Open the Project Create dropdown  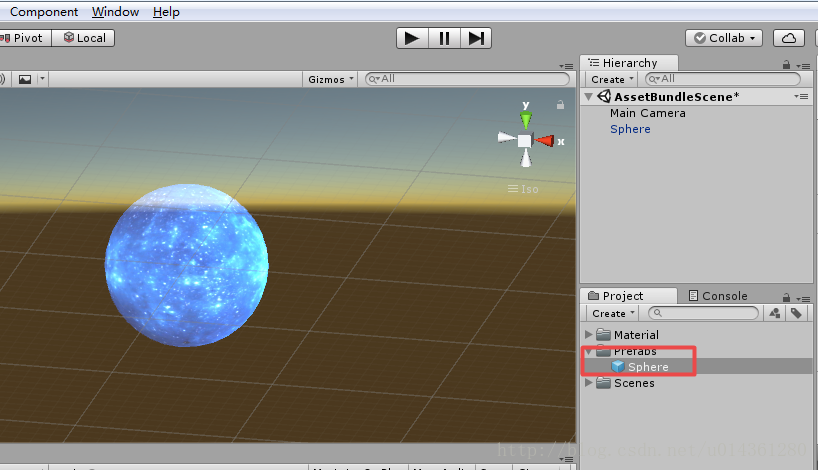tap(612, 313)
